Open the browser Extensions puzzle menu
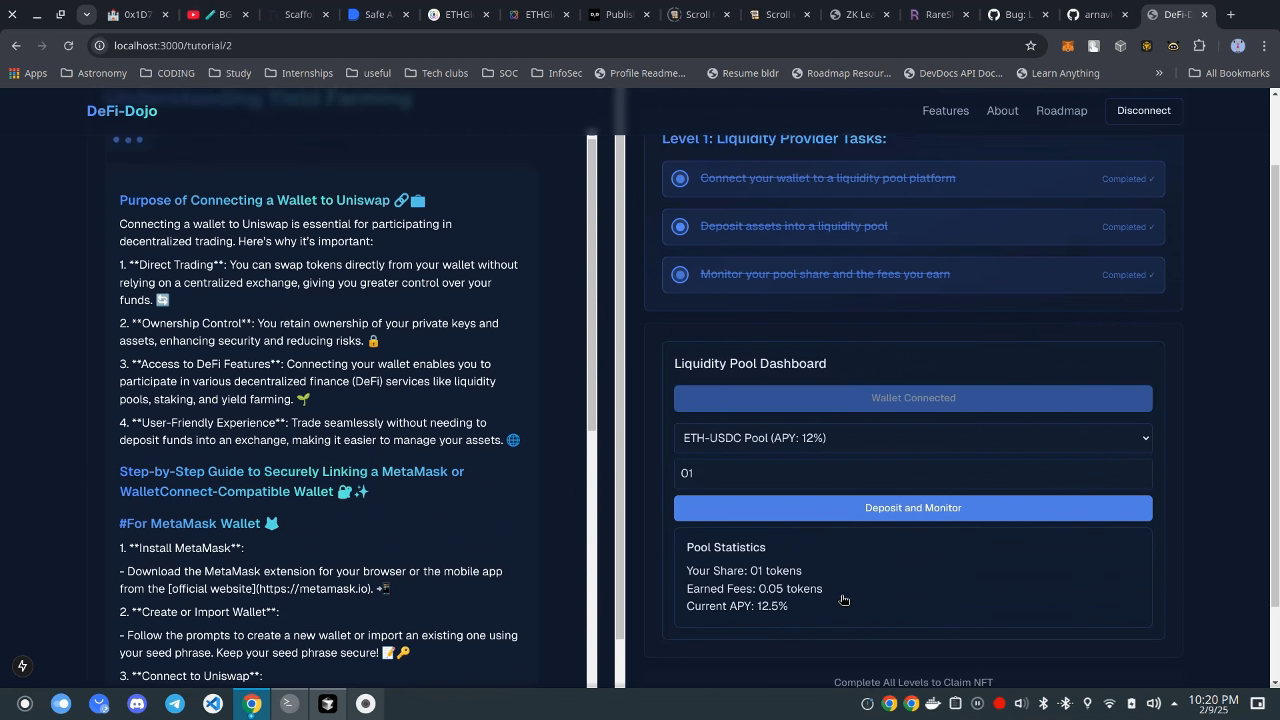 tap(1199, 46)
